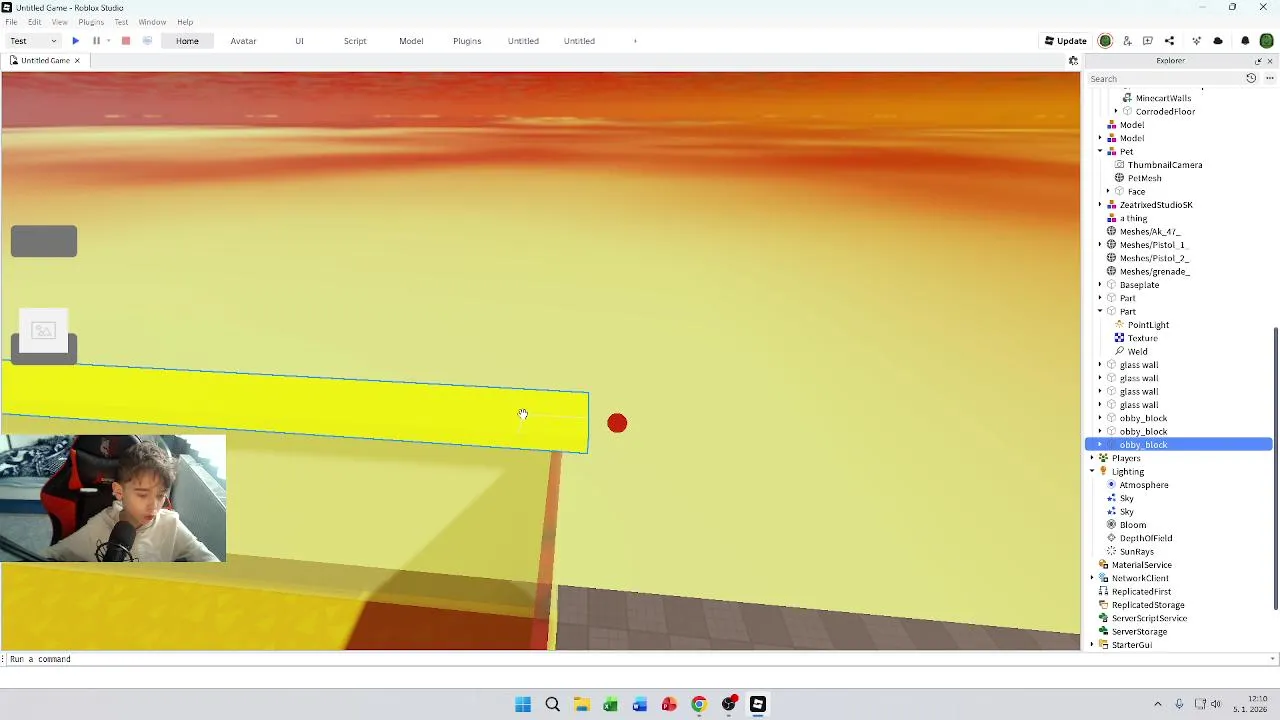Expand the NetworkClient service
The image size is (1280, 720).
(x=1092, y=578)
